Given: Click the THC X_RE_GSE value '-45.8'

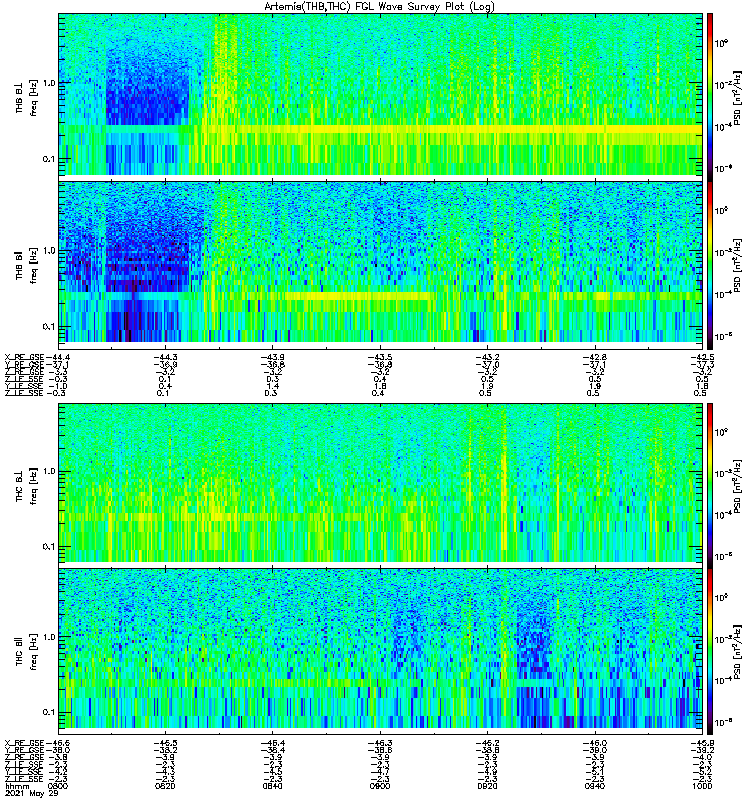Looking at the screenshot, I should (702, 743).
